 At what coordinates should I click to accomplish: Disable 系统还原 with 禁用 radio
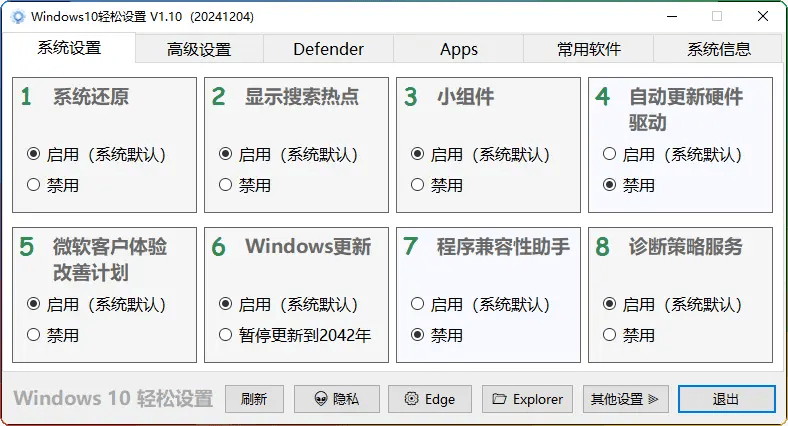coord(33,185)
